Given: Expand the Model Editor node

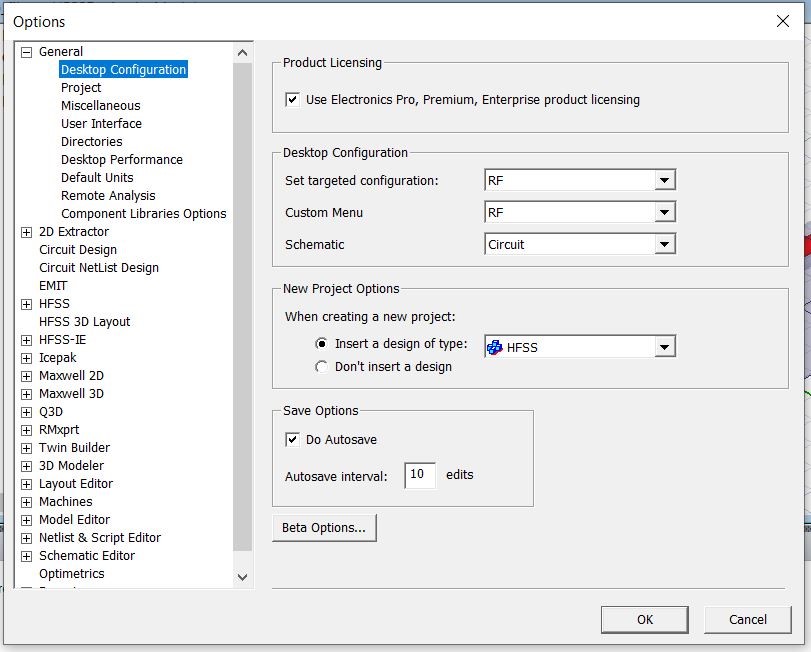Looking at the screenshot, I should (26, 520).
